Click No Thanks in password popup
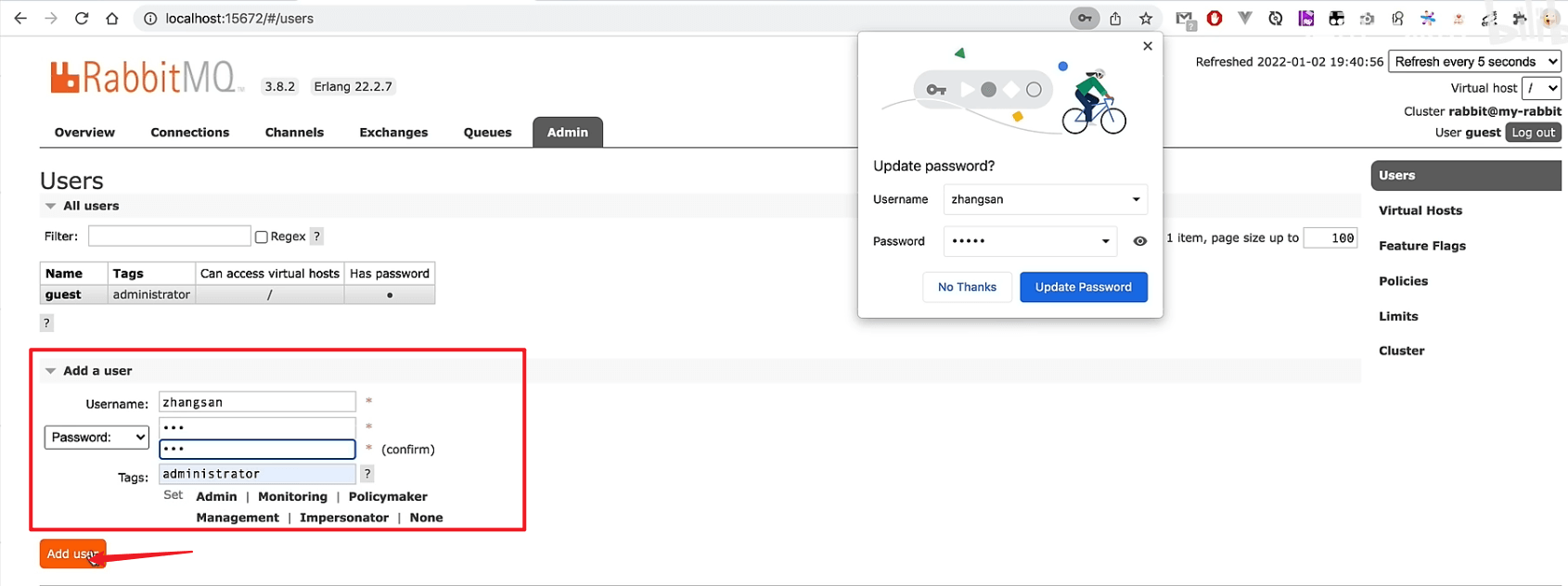Viewport: 1568px width, 586px height. pos(967,287)
